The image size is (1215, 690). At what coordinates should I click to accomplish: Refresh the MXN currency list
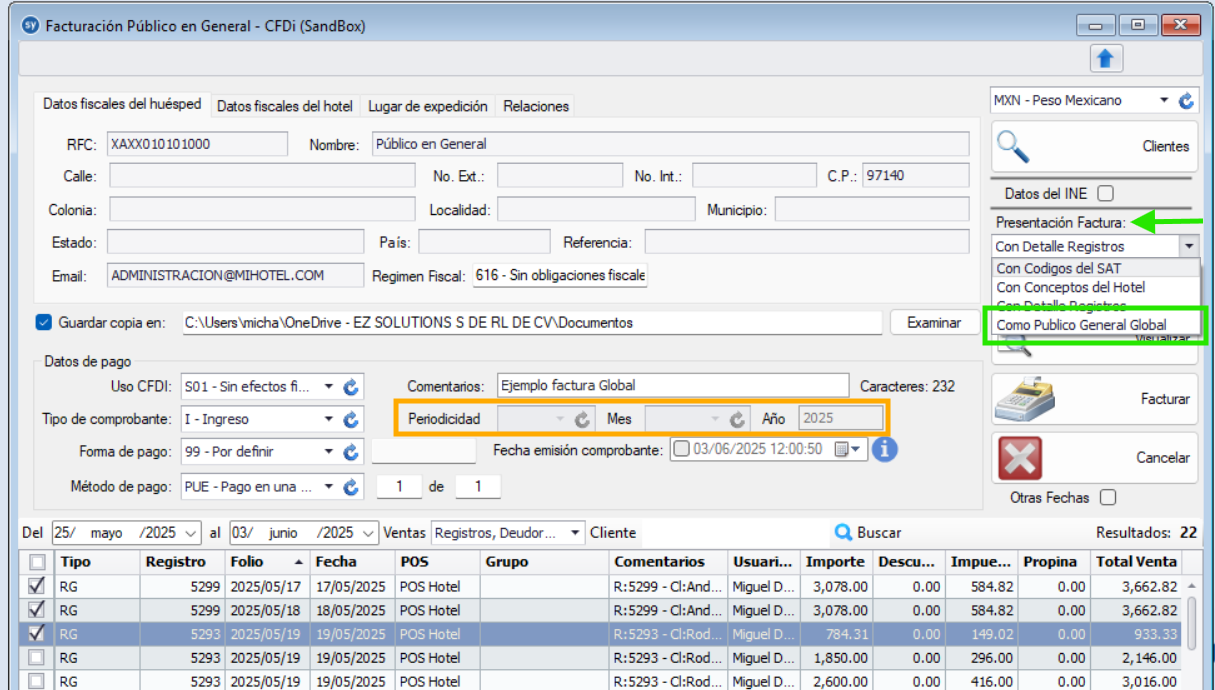(1186, 100)
